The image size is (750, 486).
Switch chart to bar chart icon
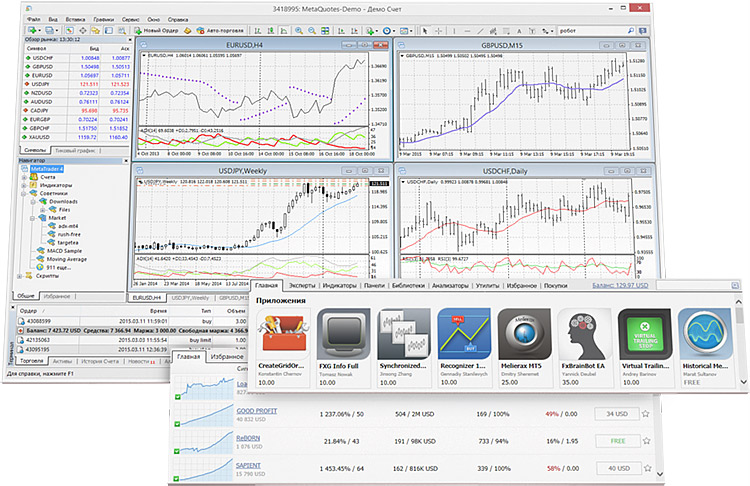pos(258,30)
